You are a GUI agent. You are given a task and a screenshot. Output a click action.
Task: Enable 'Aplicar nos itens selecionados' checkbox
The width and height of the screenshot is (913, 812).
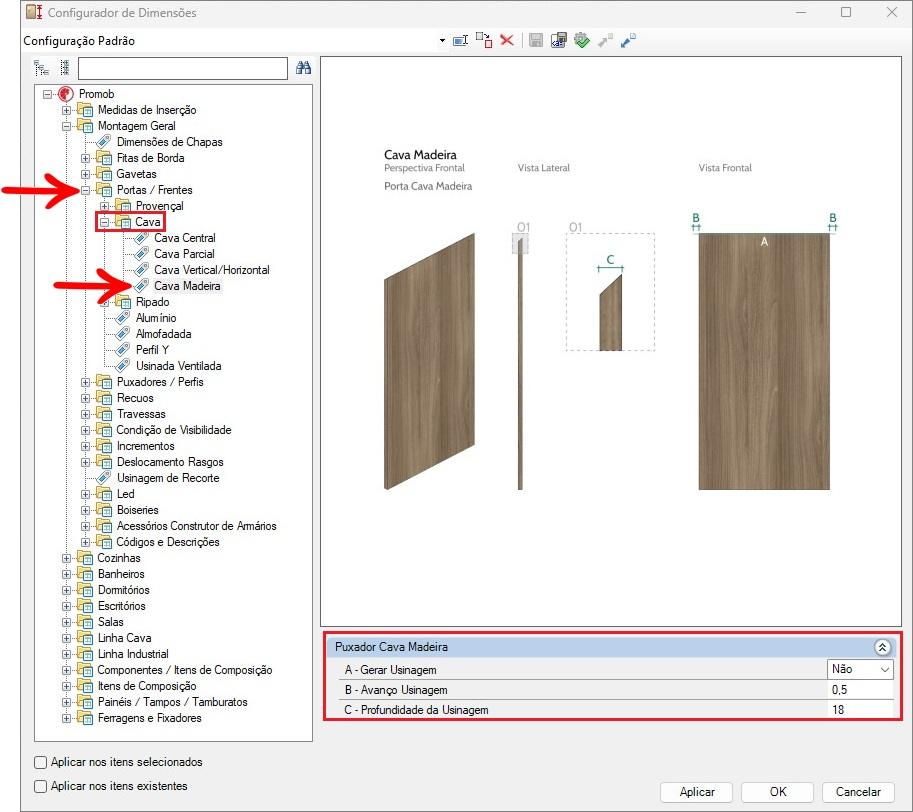pos(41,762)
